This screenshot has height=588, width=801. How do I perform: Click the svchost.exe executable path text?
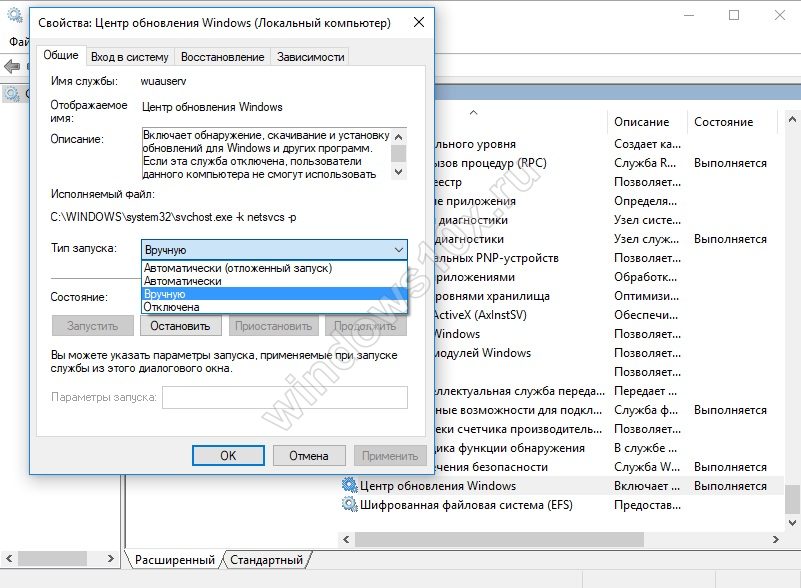[173, 217]
